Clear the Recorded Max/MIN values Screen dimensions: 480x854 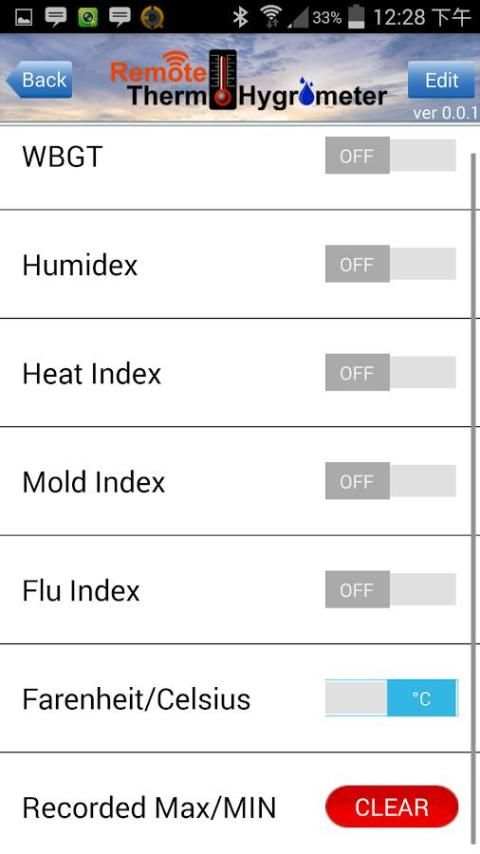(392, 807)
